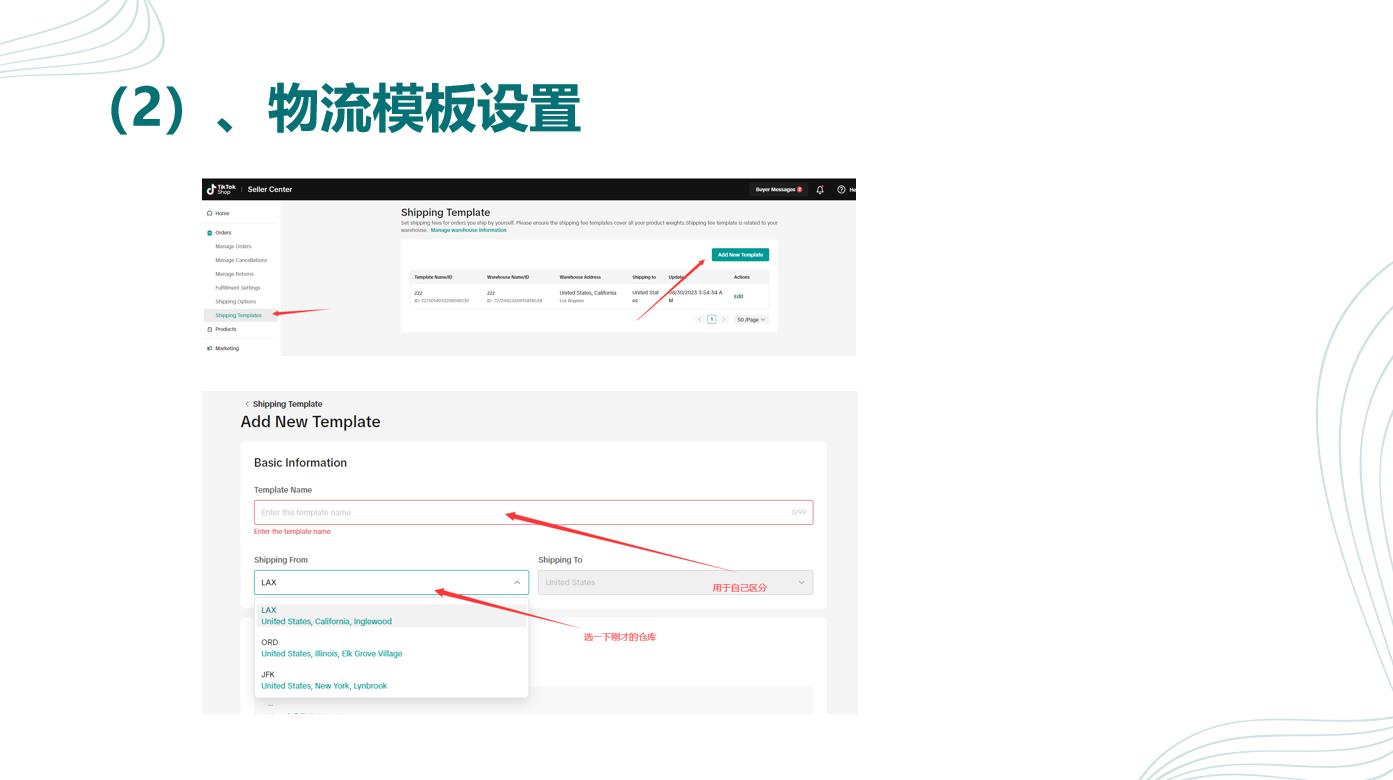Click the Add New Template button
Image resolution: width=1393 pixels, height=780 pixels.
(x=741, y=255)
